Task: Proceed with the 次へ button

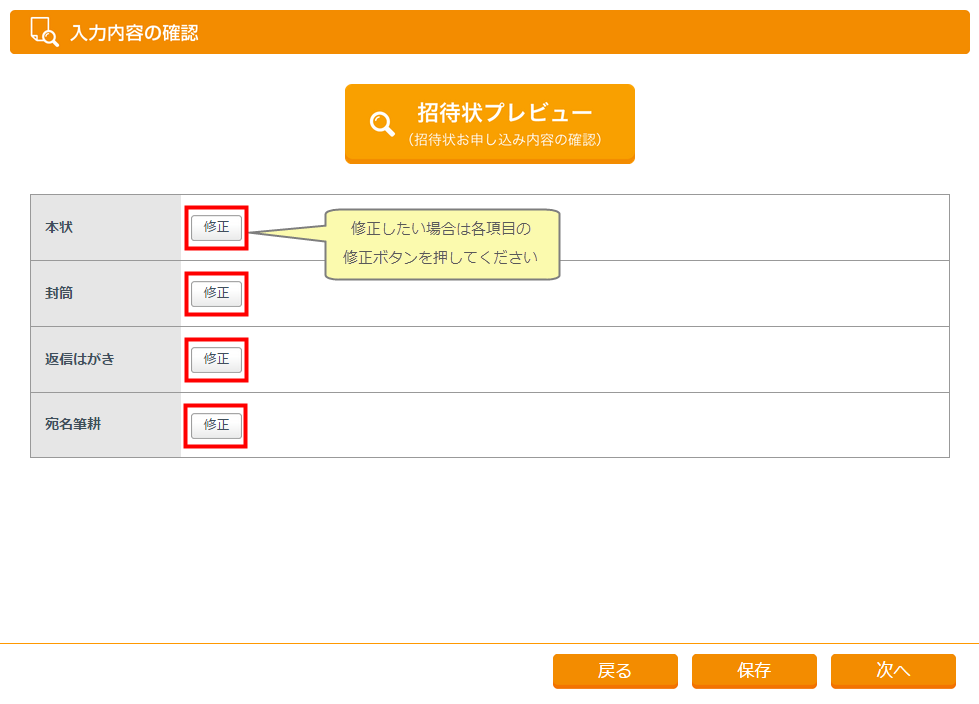Action: point(893,671)
